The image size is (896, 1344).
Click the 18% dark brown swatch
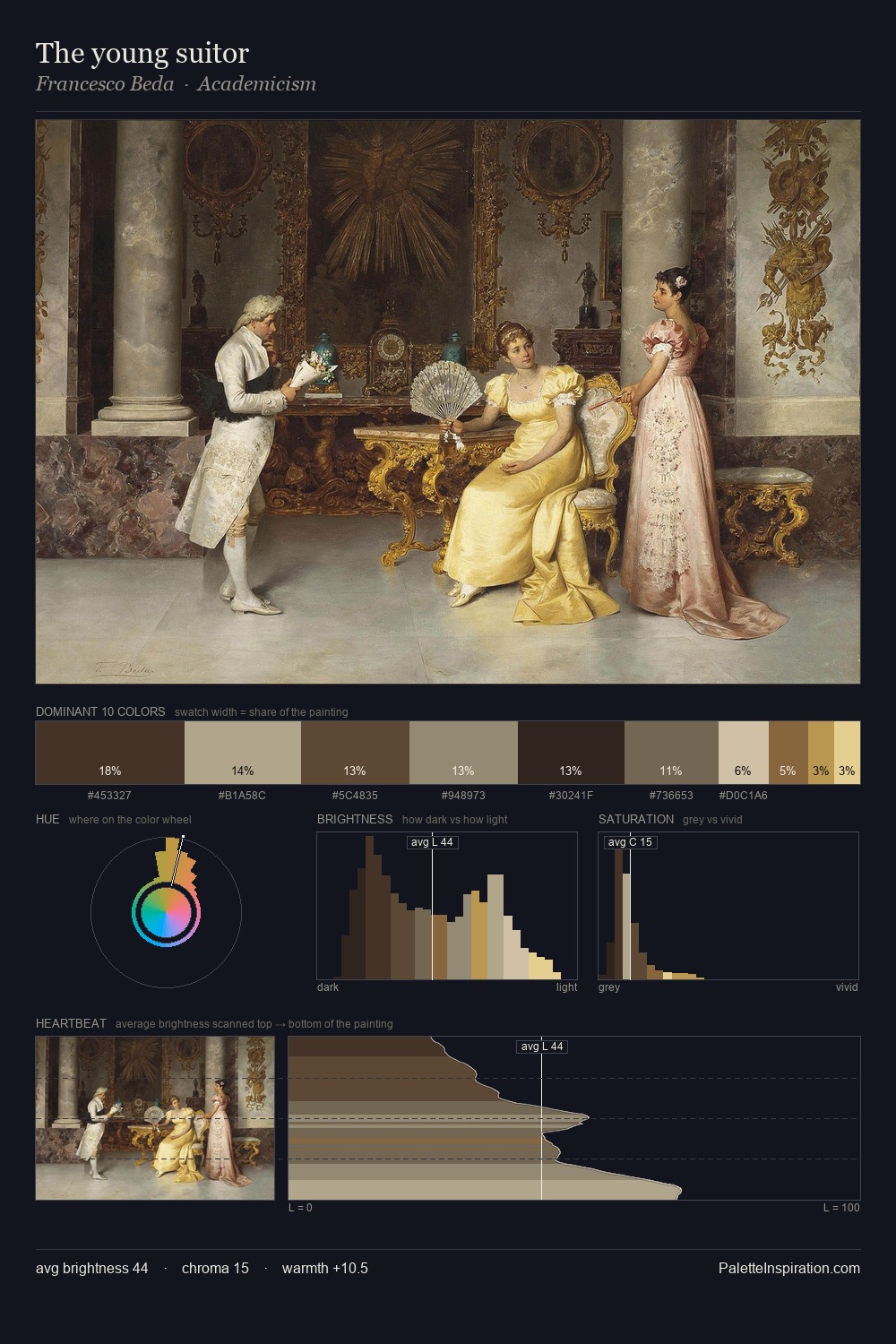pyautogui.click(x=110, y=753)
